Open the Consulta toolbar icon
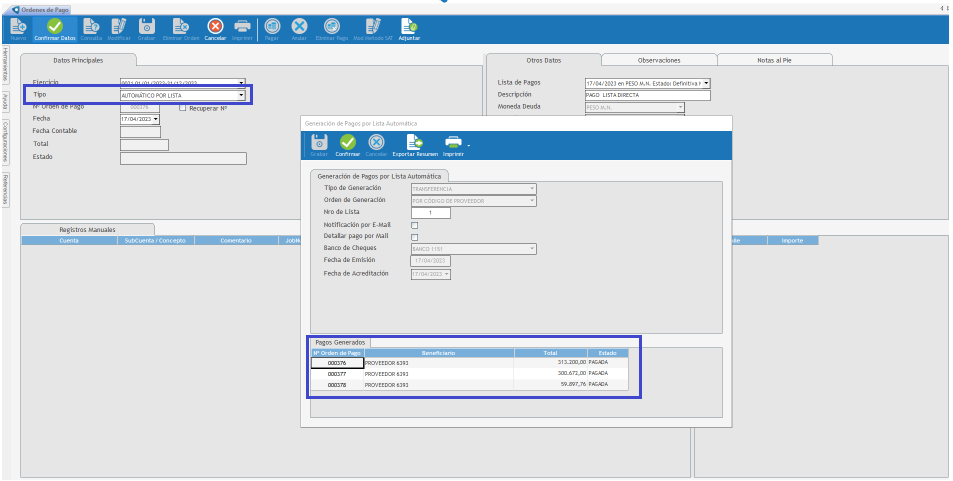The width and height of the screenshot is (953, 481). coord(91,26)
